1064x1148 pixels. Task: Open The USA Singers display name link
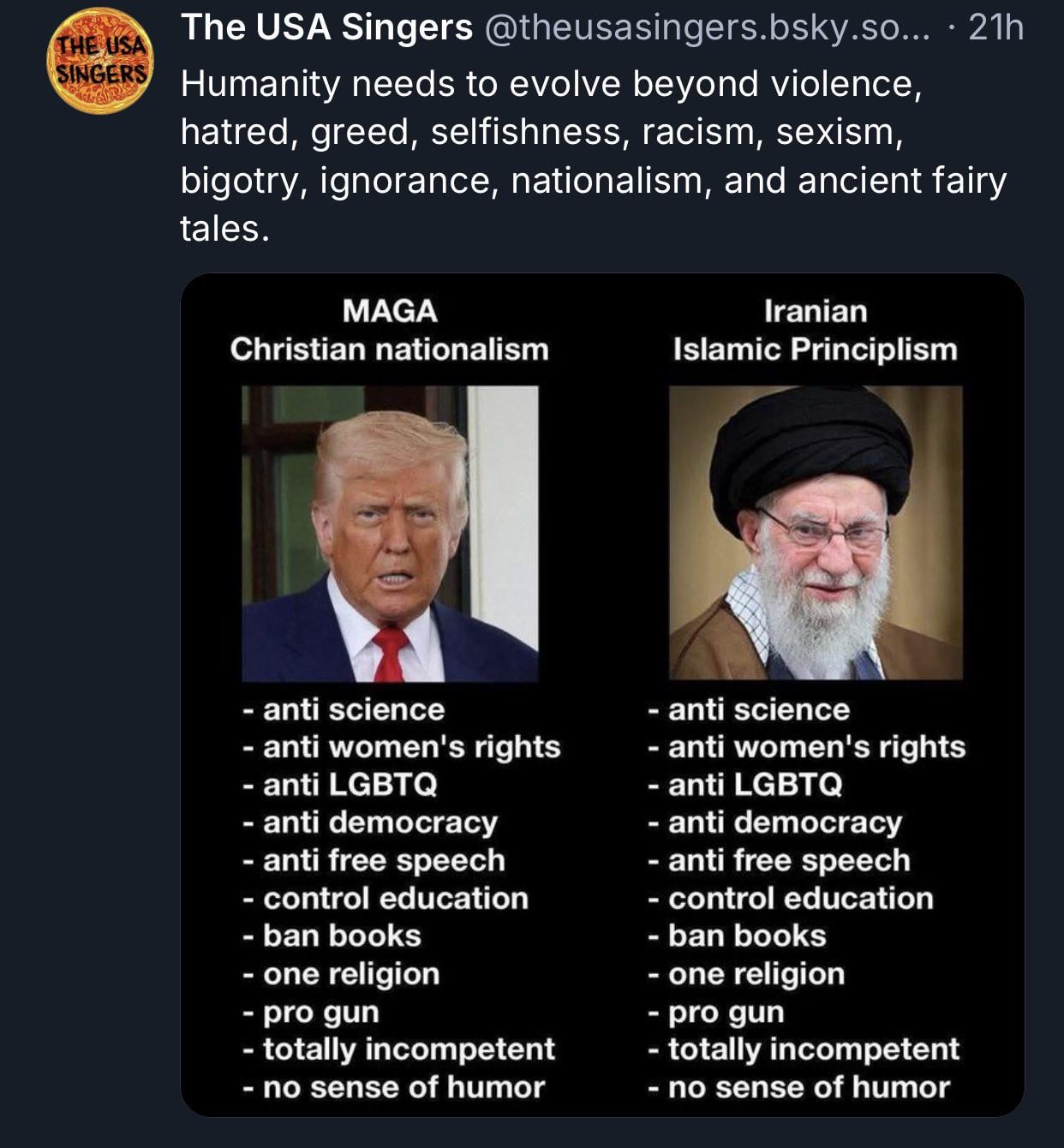point(326,28)
